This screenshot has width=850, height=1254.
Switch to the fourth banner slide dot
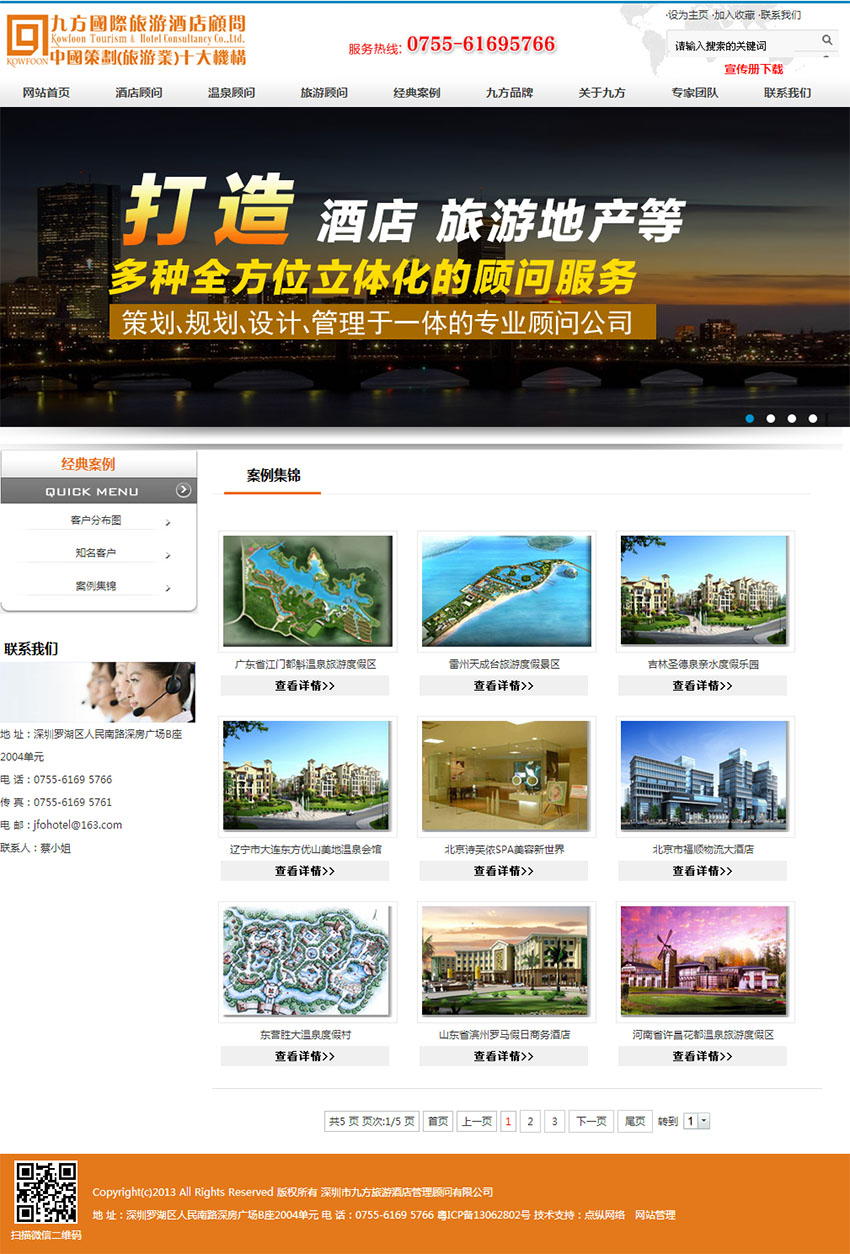coord(813,418)
